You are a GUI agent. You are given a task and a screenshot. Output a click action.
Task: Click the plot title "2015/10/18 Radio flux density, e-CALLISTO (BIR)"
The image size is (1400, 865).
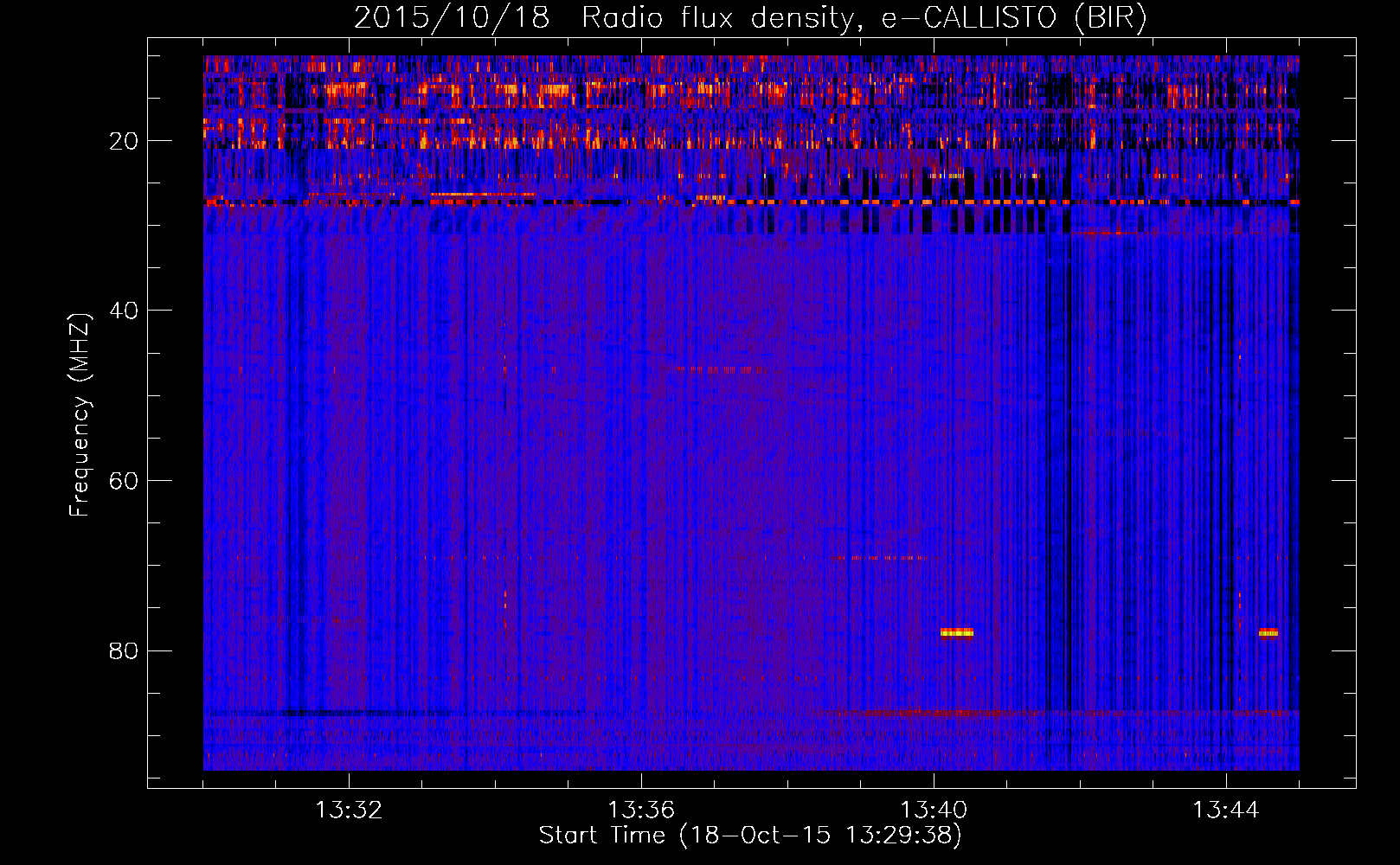click(x=750, y=18)
